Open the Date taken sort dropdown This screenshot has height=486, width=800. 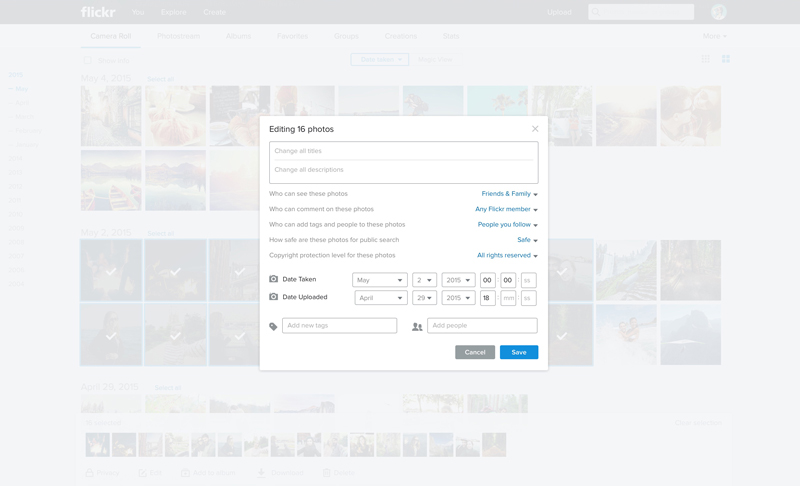pos(380,60)
